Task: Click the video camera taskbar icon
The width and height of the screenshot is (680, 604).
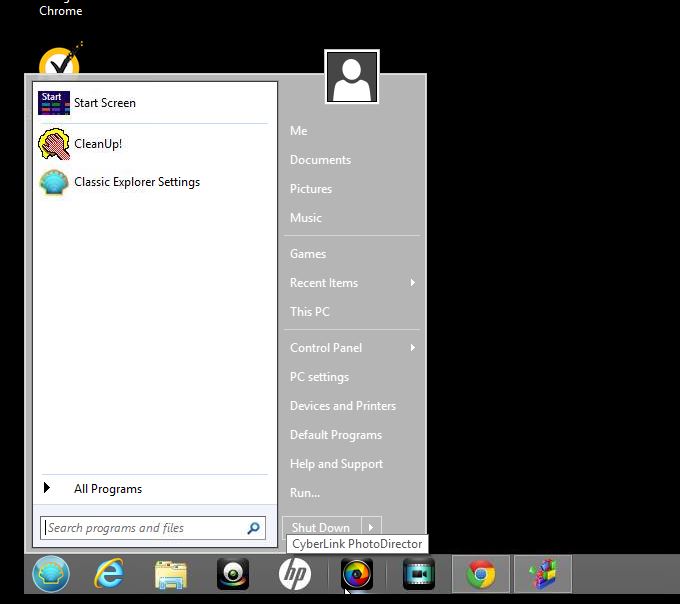Action: tap(418, 574)
